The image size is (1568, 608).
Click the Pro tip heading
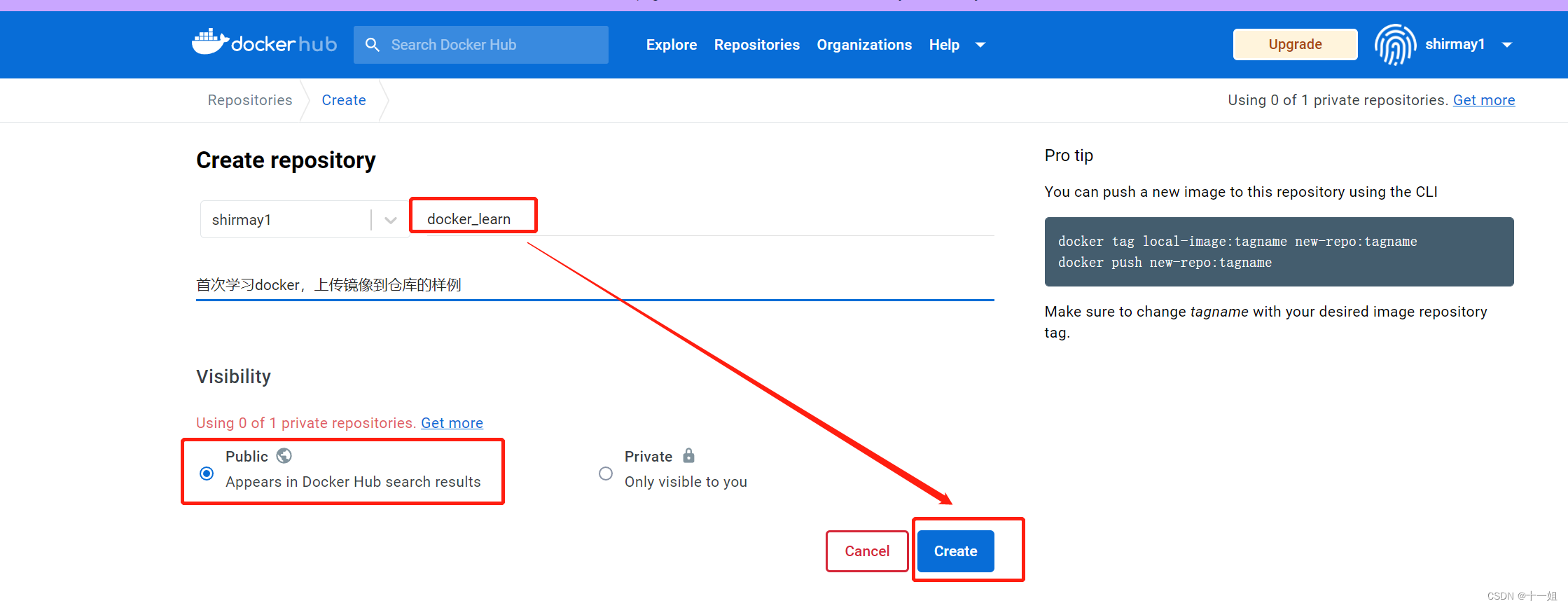pyautogui.click(x=1069, y=156)
